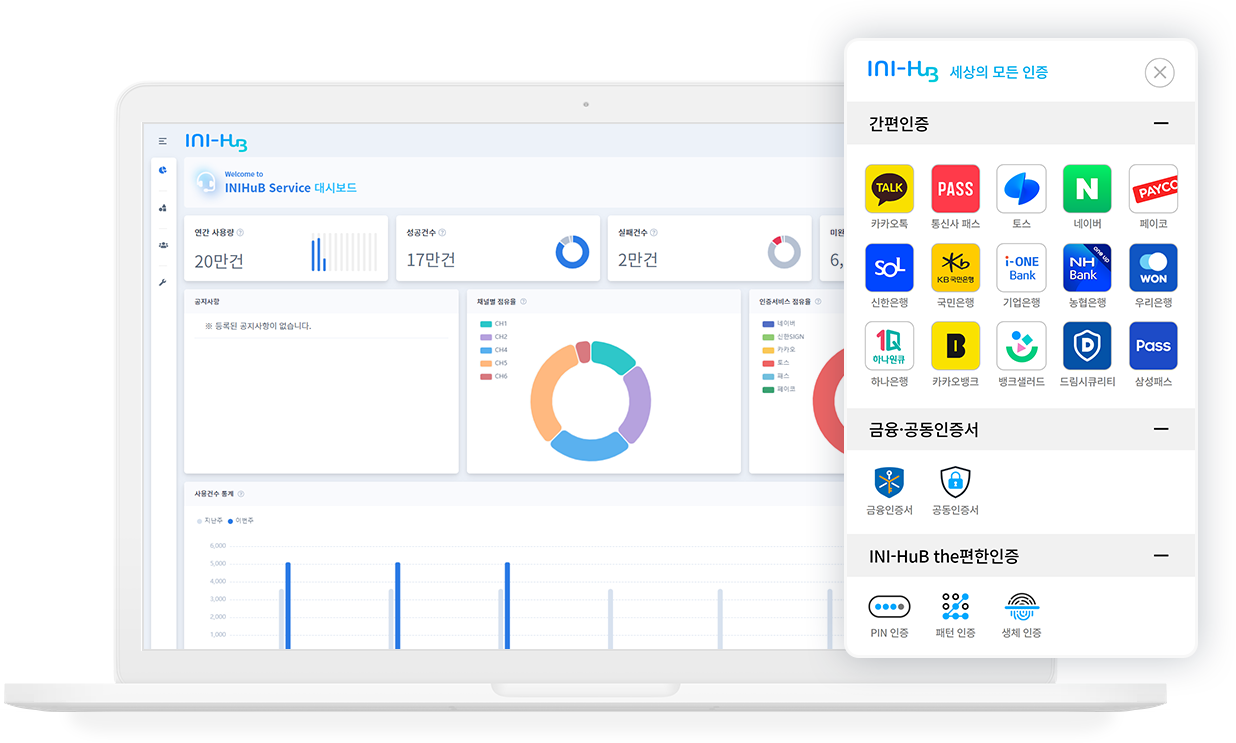Show help for 연간 사용량

coord(240,233)
